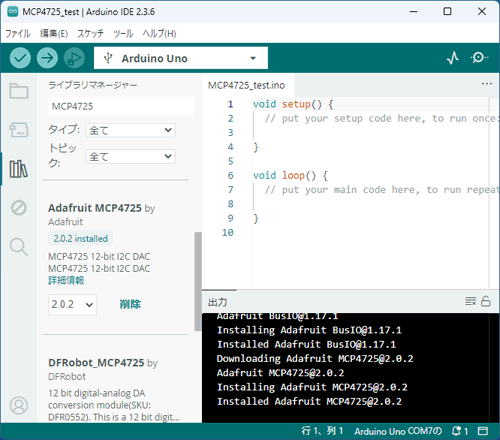The height and width of the screenshot is (440, 500).
Task: Click the Arduino IDE app icon in title bar
Action: click(x=13, y=12)
